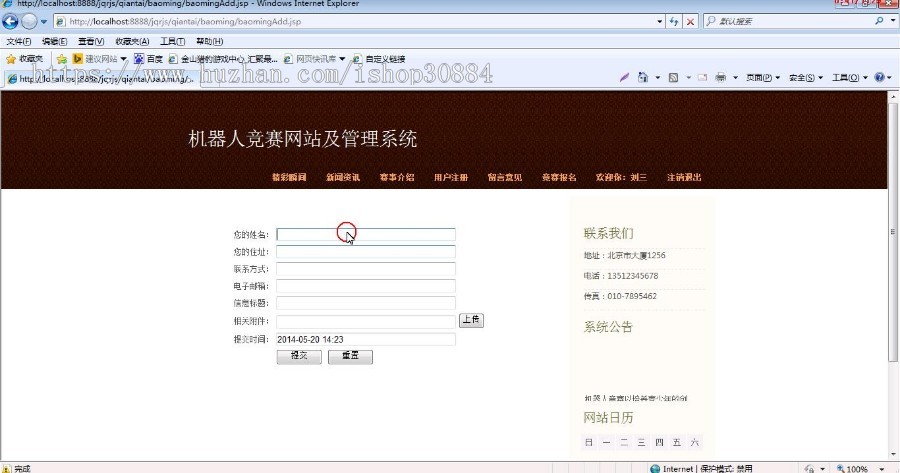Click the 网站日历 calendar heading
The height and width of the screenshot is (473, 900).
[x=608, y=418]
